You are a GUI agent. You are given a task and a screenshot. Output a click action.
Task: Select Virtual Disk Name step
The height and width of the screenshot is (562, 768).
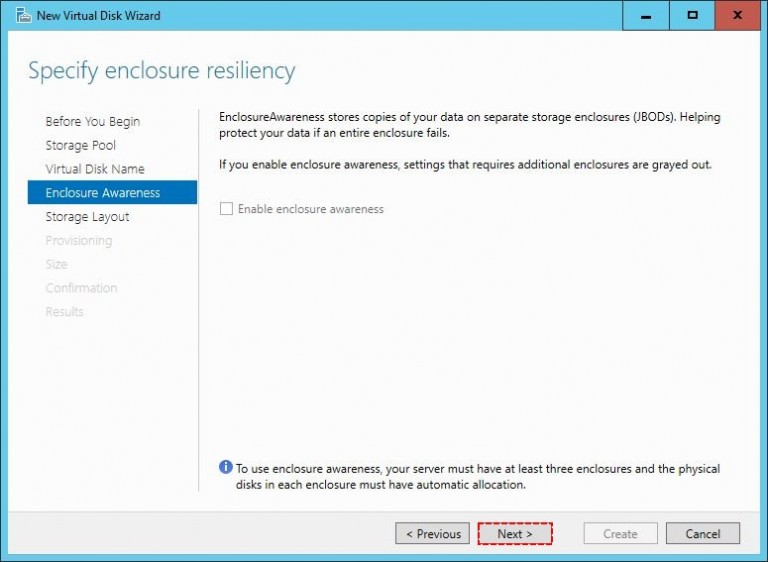click(x=94, y=169)
